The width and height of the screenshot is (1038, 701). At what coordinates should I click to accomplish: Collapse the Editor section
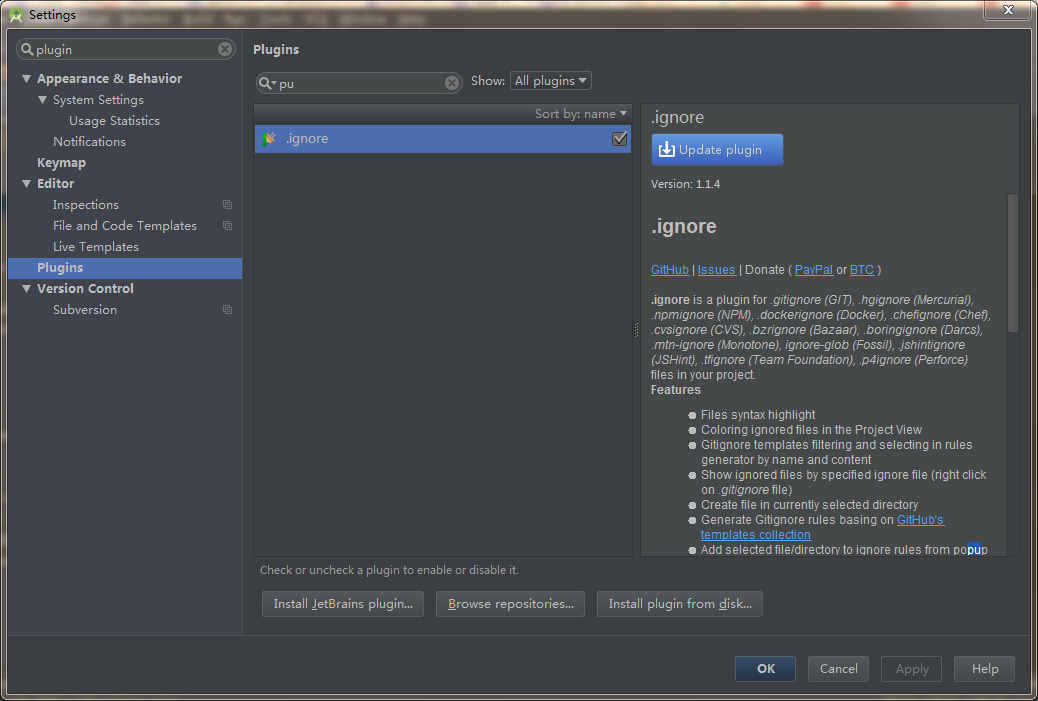click(x=26, y=184)
